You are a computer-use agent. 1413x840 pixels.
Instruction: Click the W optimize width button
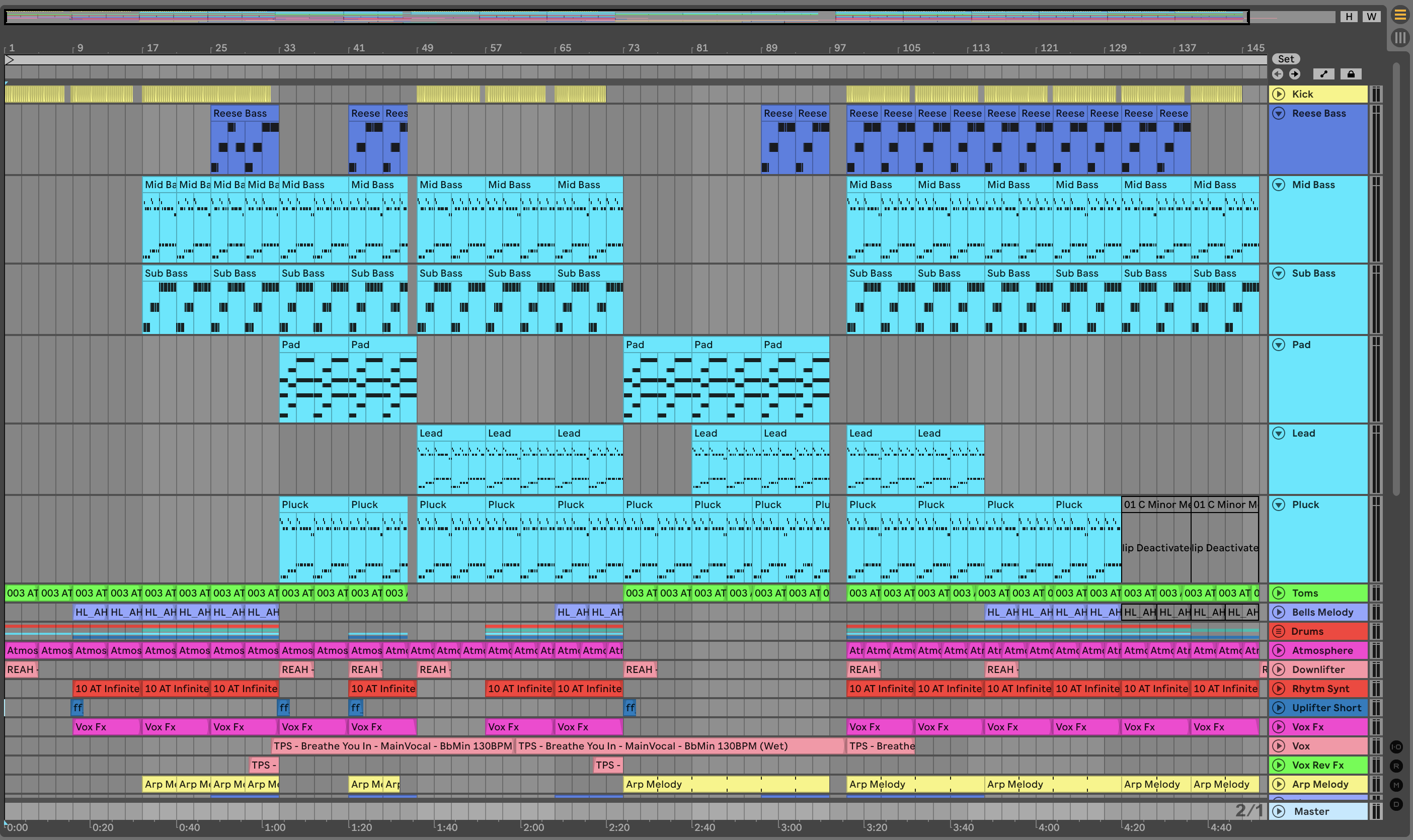click(x=1371, y=17)
